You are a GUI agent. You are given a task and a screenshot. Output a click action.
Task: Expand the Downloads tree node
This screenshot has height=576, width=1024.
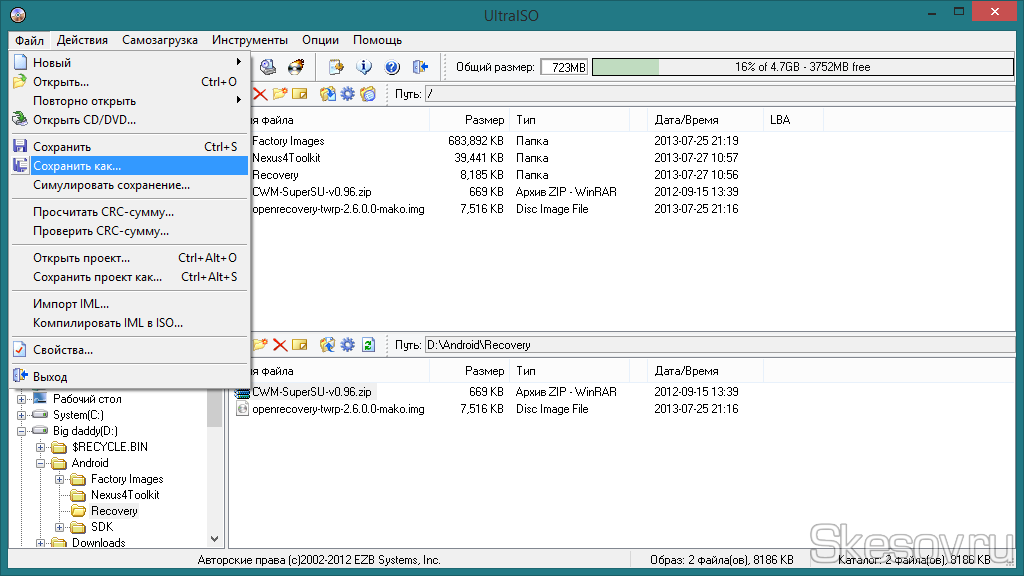(40, 543)
